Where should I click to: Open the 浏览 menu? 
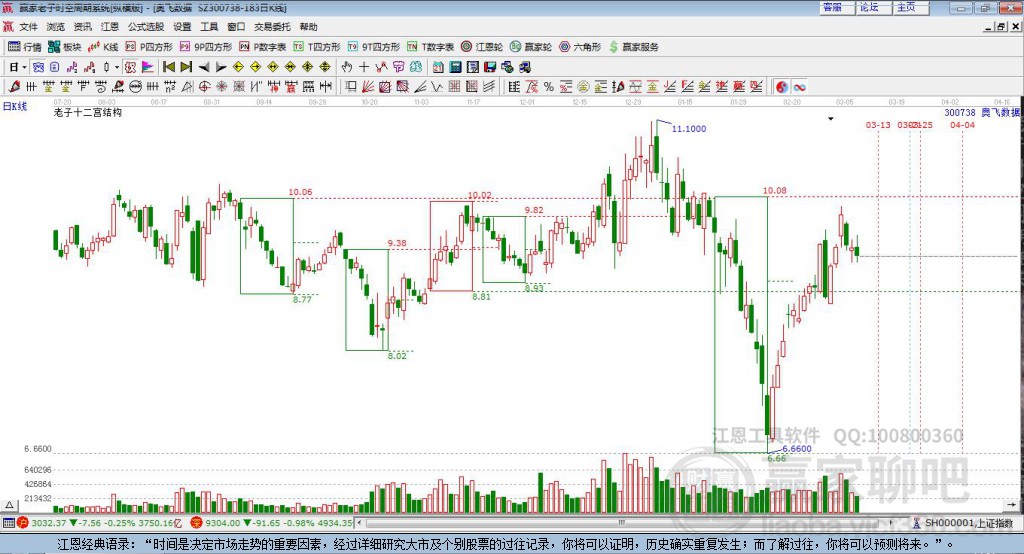point(56,27)
